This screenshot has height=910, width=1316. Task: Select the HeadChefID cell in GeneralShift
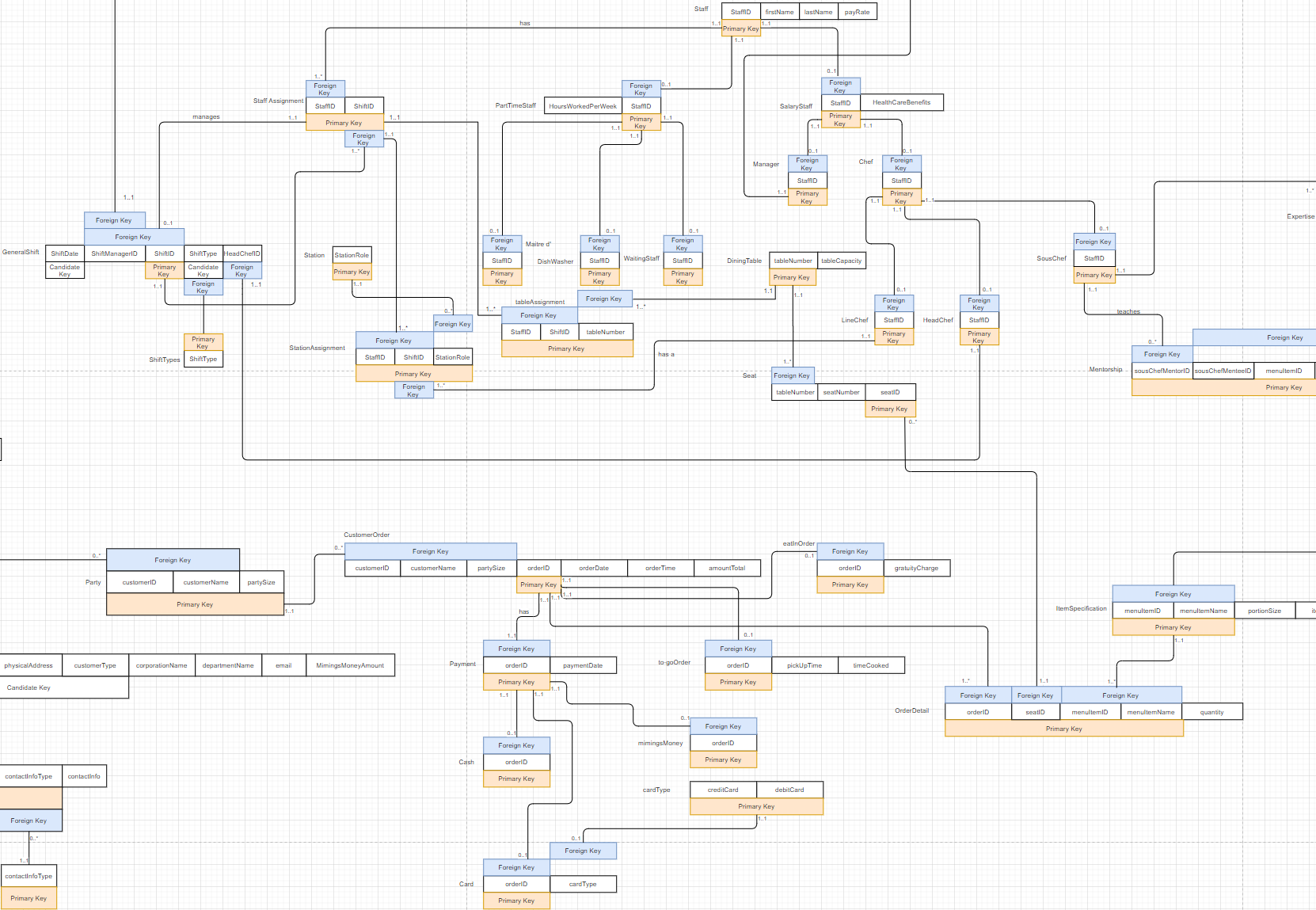pyautogui.click(x=242, y=253)
